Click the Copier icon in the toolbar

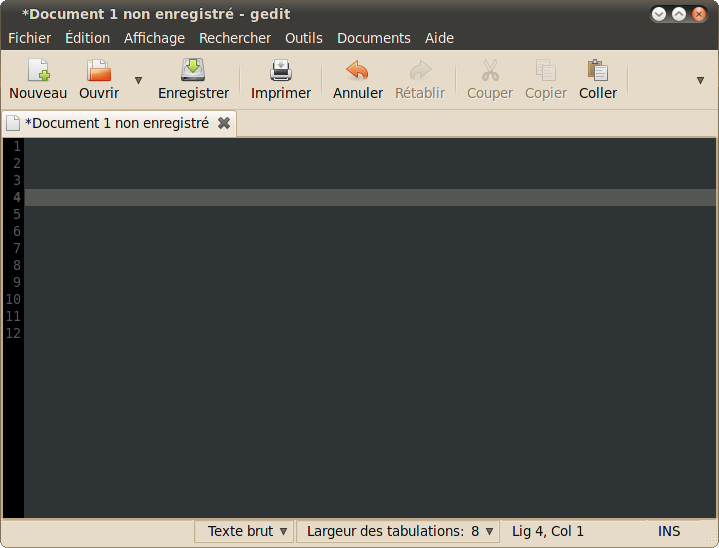click(546, 71)
